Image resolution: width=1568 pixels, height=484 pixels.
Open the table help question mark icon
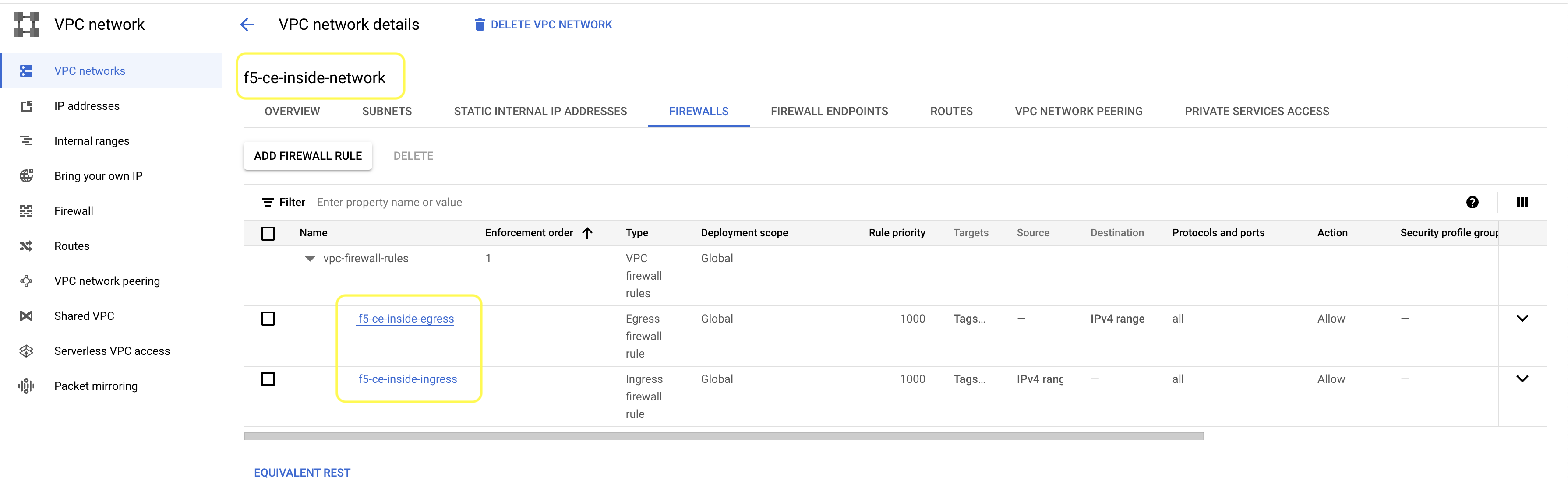(1472, 203)
